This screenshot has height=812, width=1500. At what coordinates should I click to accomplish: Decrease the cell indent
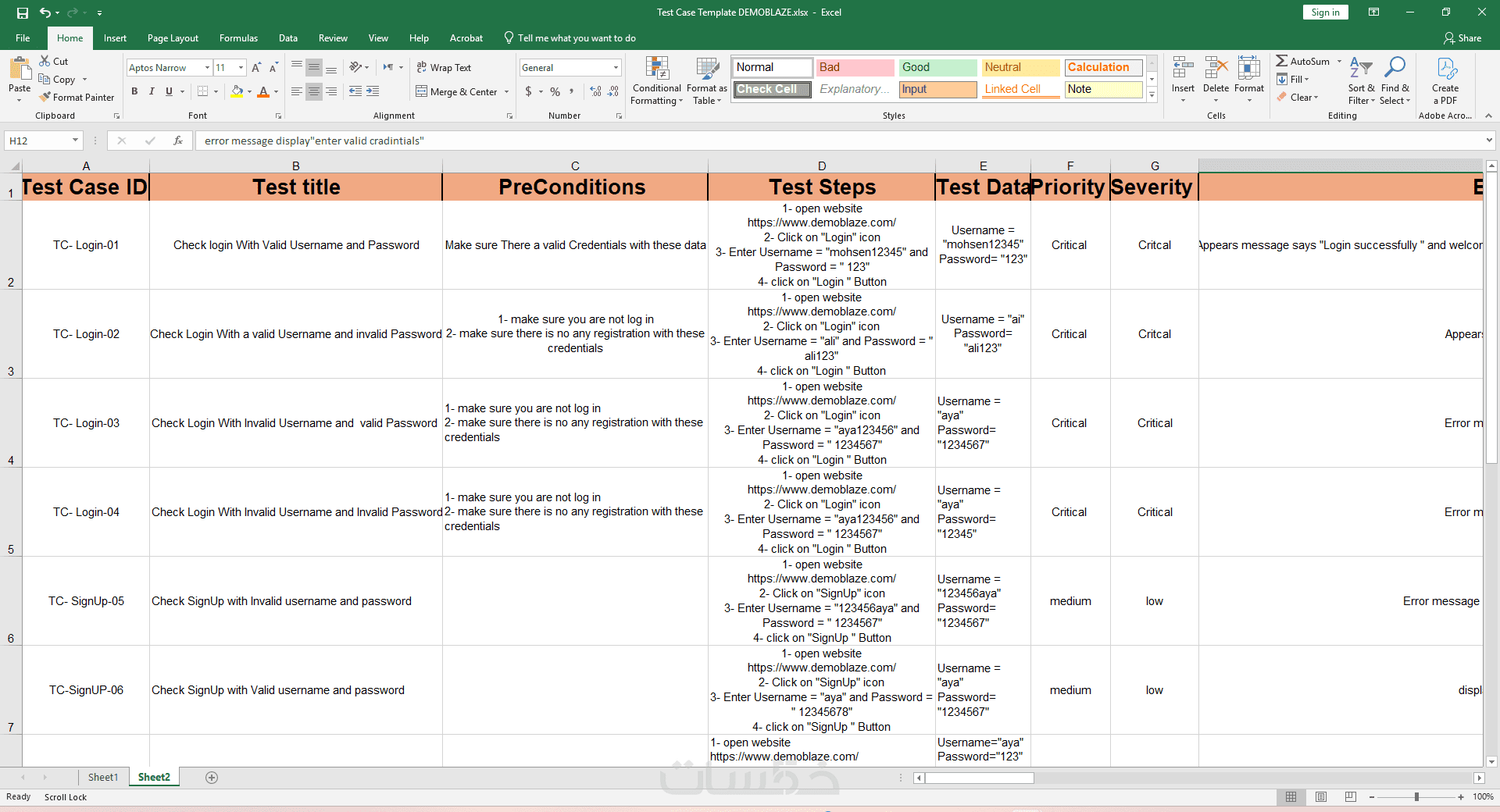click(x=355, y=91)
